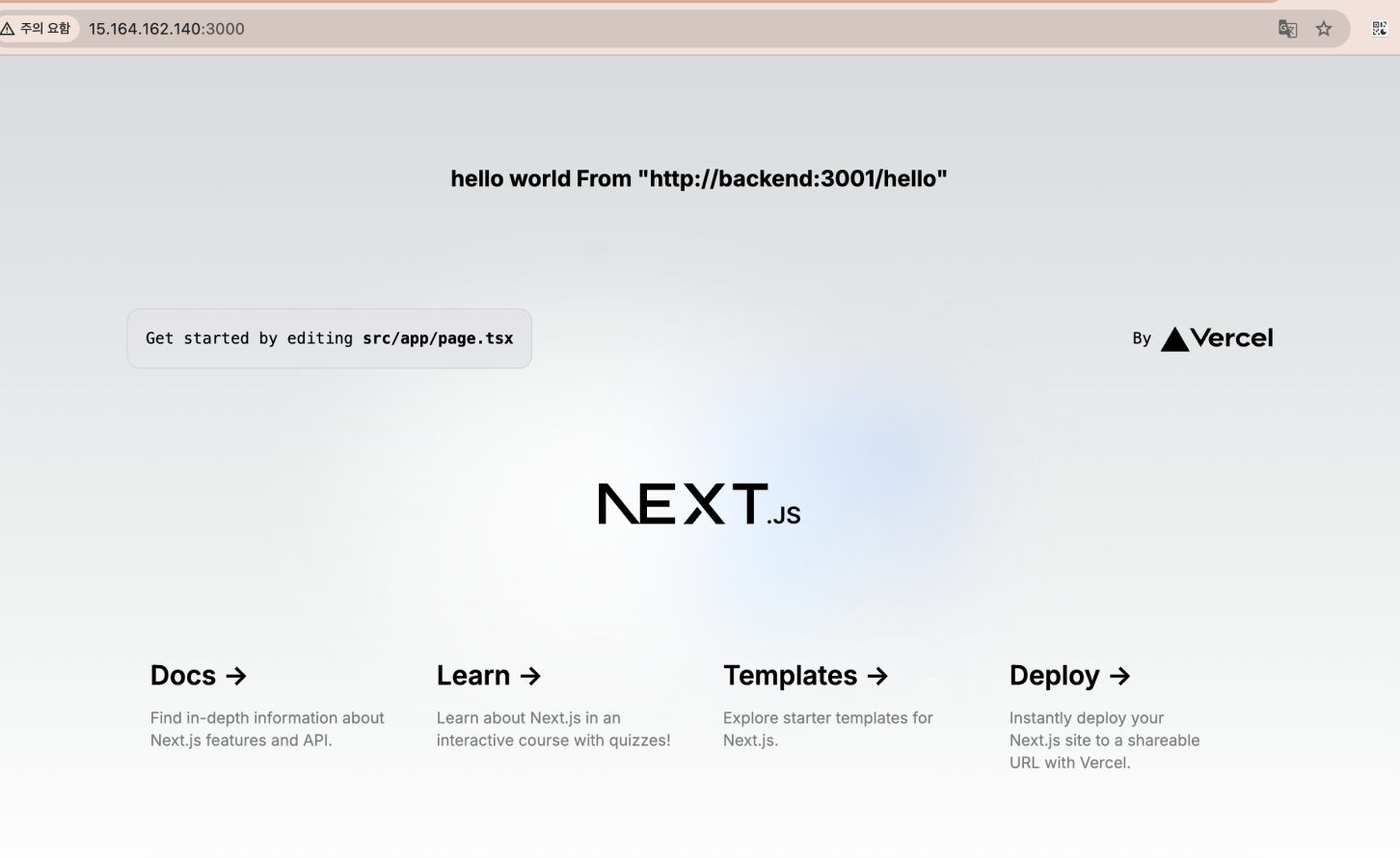This screenshot has width=1400, height=858.
Task: Click the address bar URL 15.164.162.140:3000
Action: coord(167,29)
